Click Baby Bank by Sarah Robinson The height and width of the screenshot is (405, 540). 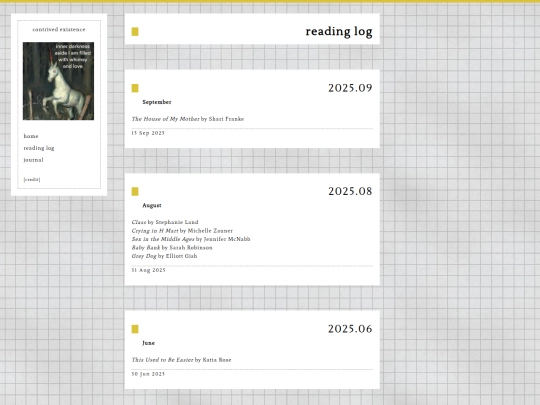(x=172, y=248)
